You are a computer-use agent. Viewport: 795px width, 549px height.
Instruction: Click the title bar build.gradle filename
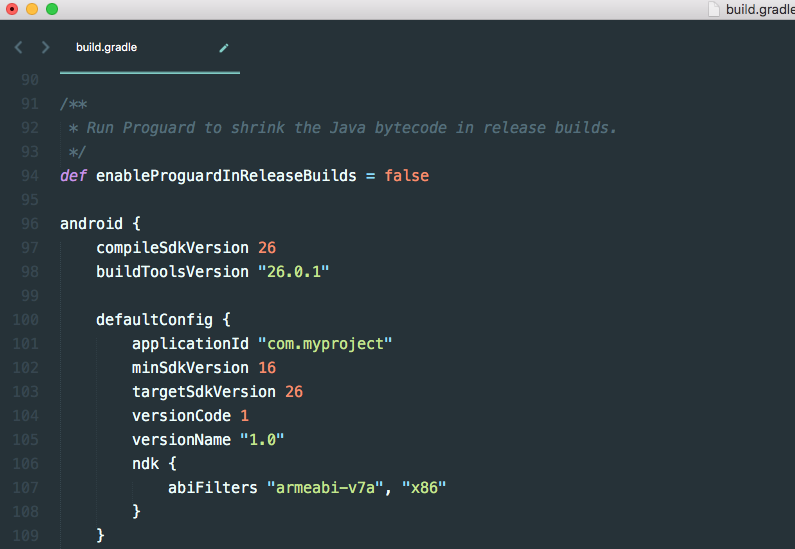760,10
